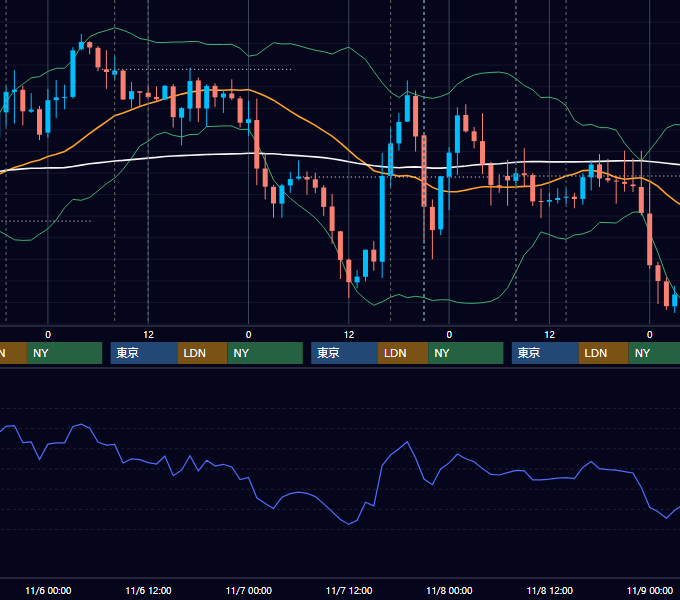The width and height of the screenshot is (680, 600).
Task: Click the 11/8 00:00 date label
Action: [449, 590]
